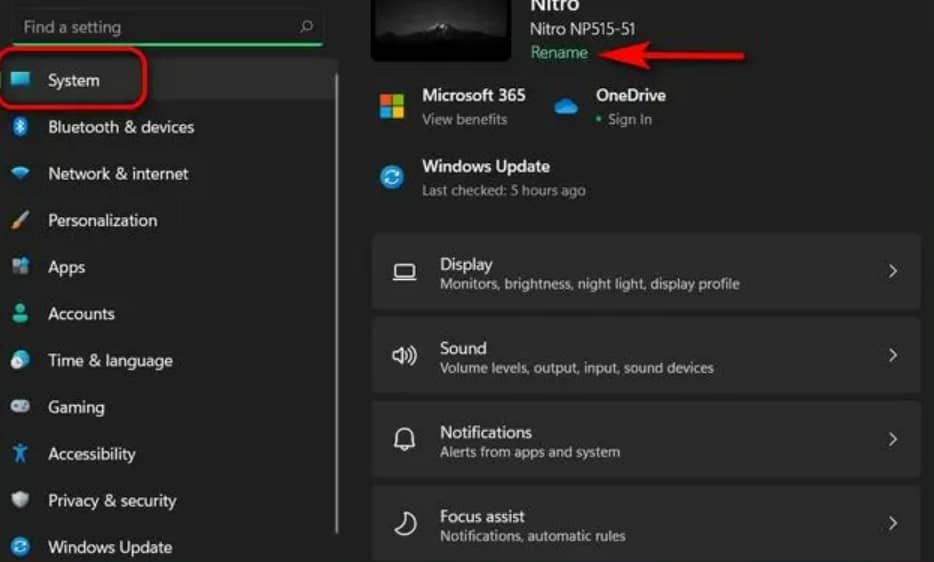Expand the Sound settings chevron
Viewport: 934px width, 562px height.
892,355
